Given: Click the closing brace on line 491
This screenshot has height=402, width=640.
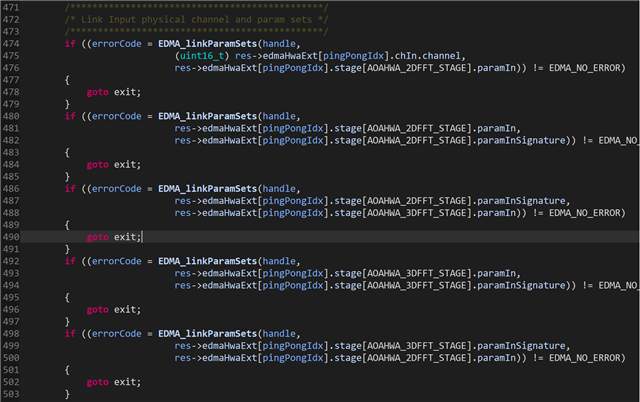Looking at the screenshot, I should tap(67, 249).
